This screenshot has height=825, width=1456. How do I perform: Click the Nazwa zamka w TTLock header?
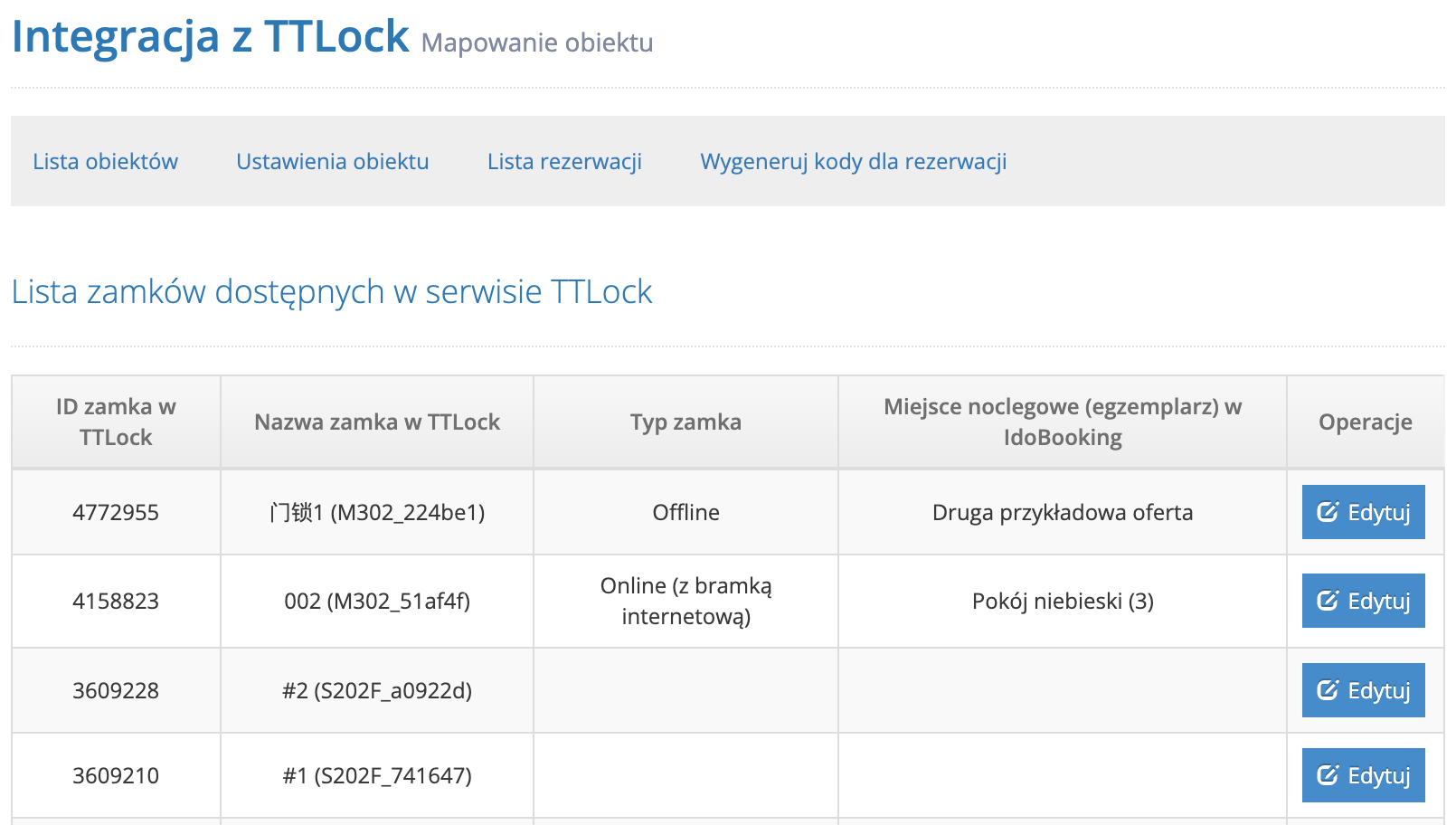377,422
